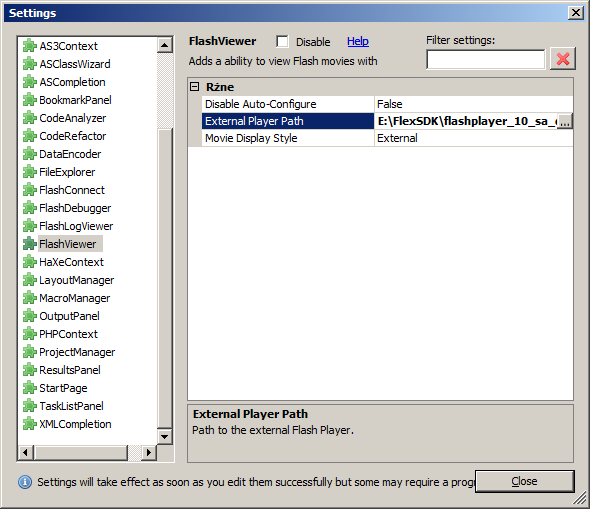Select FlashConnect label in the plugin list
This screenshot has height=509, width=590.
pos(72,190)
